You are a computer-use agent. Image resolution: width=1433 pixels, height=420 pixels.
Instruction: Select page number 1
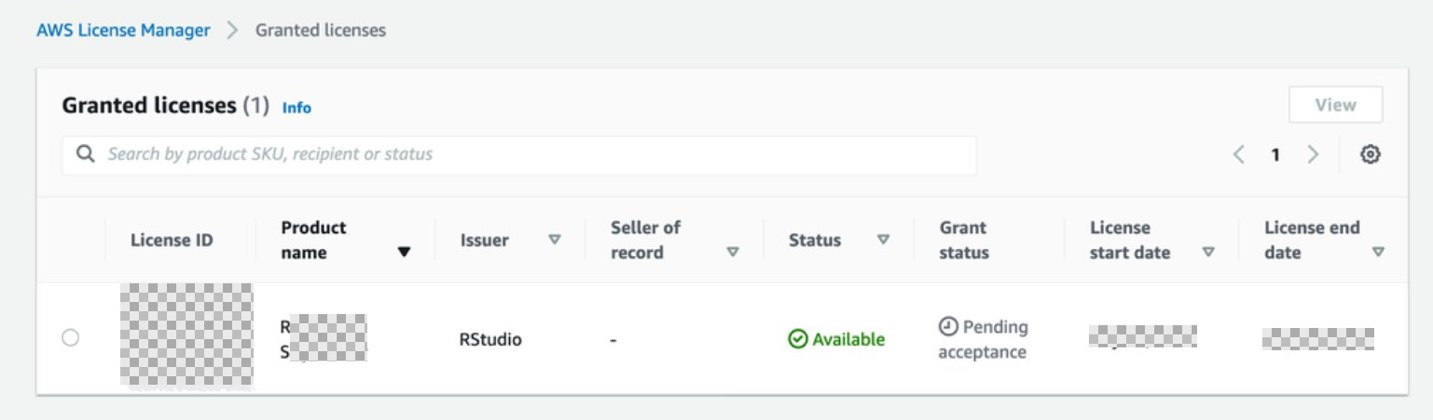coord(1276,155)
